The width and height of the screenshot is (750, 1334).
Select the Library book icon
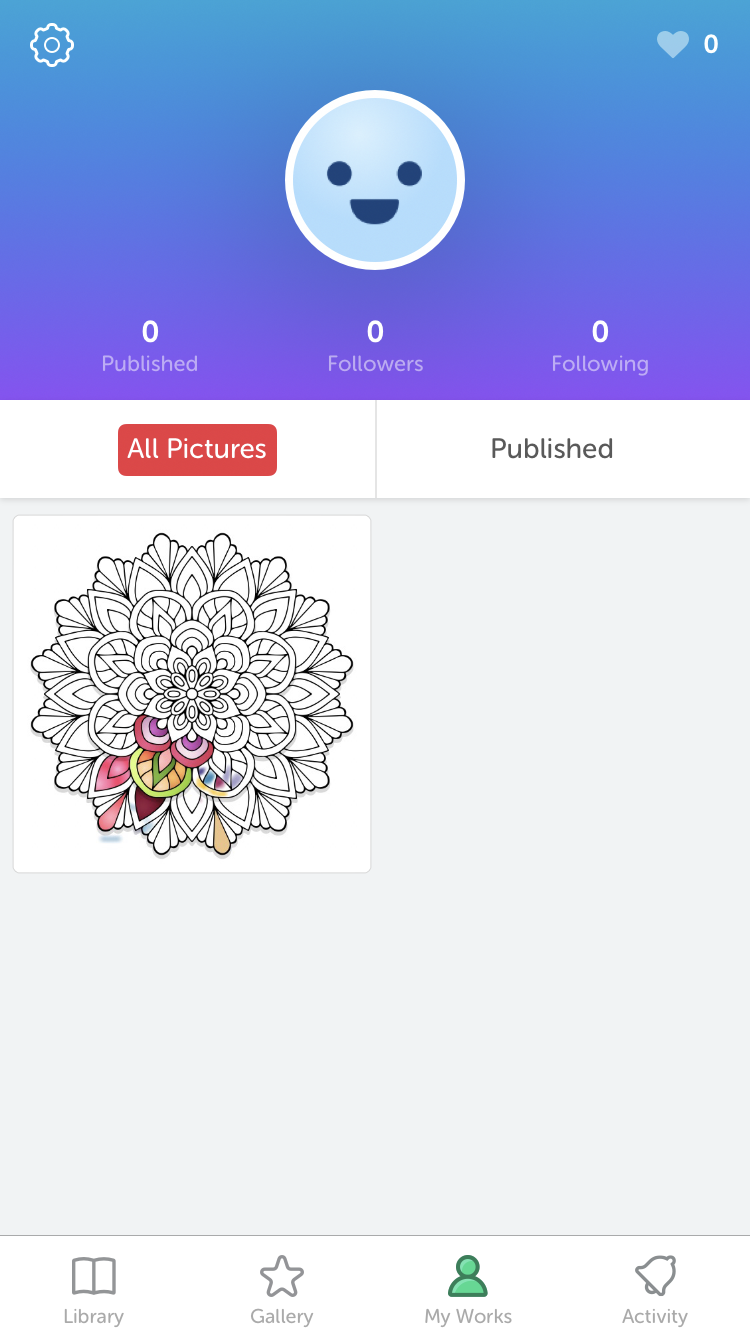point(93,1288)
